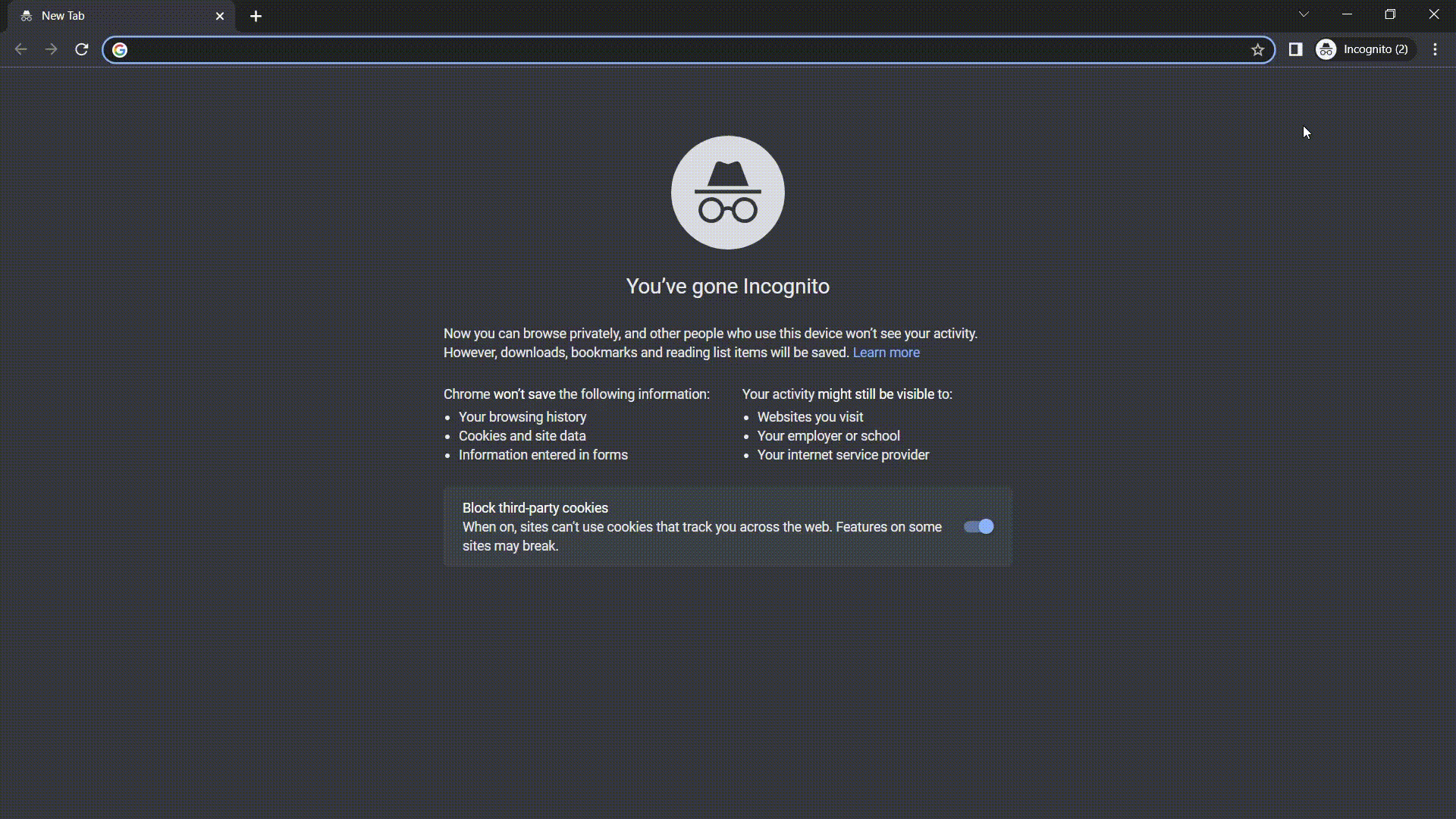The width and height of the screenshot is (1456, 819).
Task: Click the tab close X button
Action: 219,16
